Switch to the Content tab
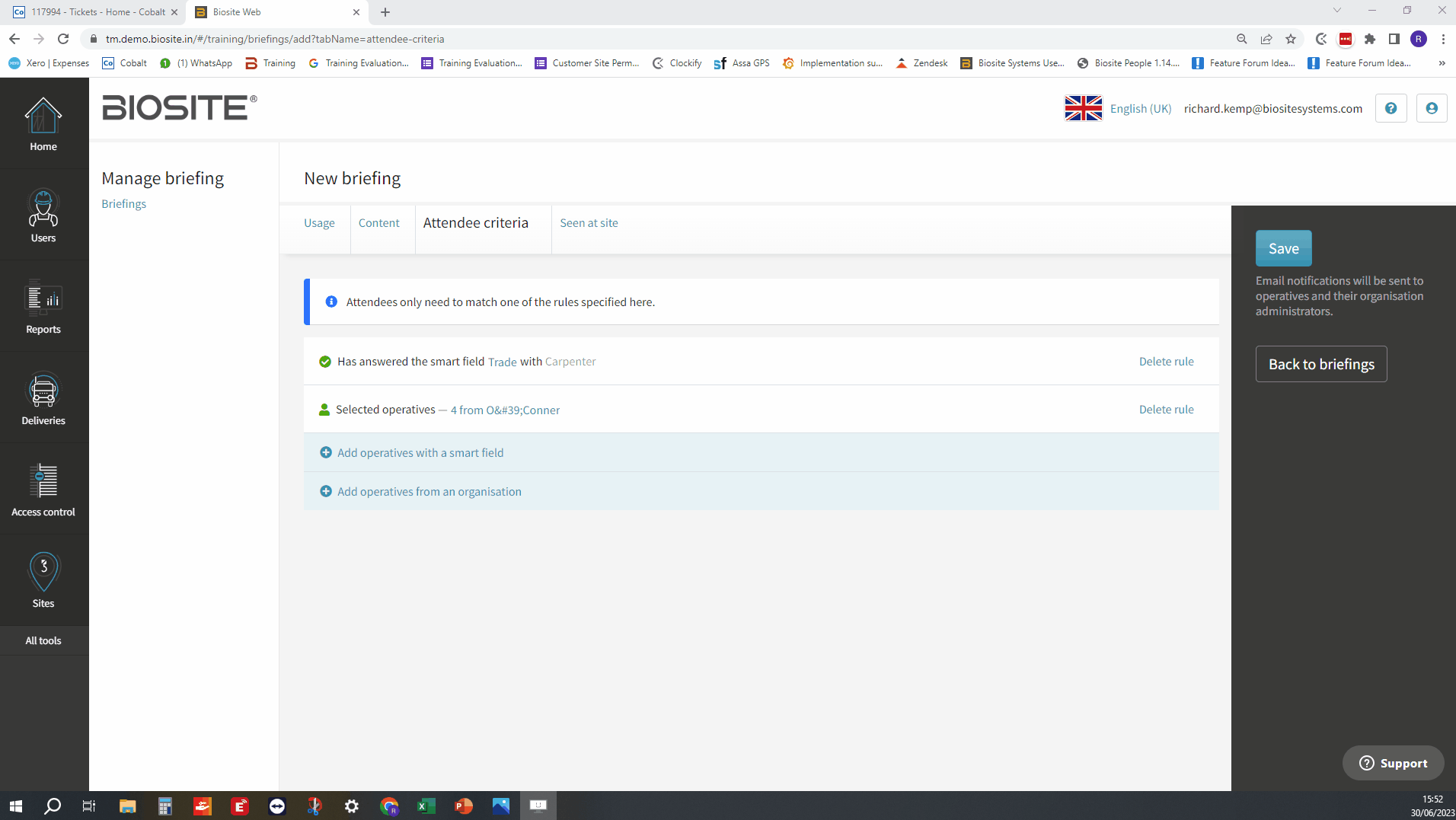Viewport: 1456px width, 820px height. (x=378, y=223)
